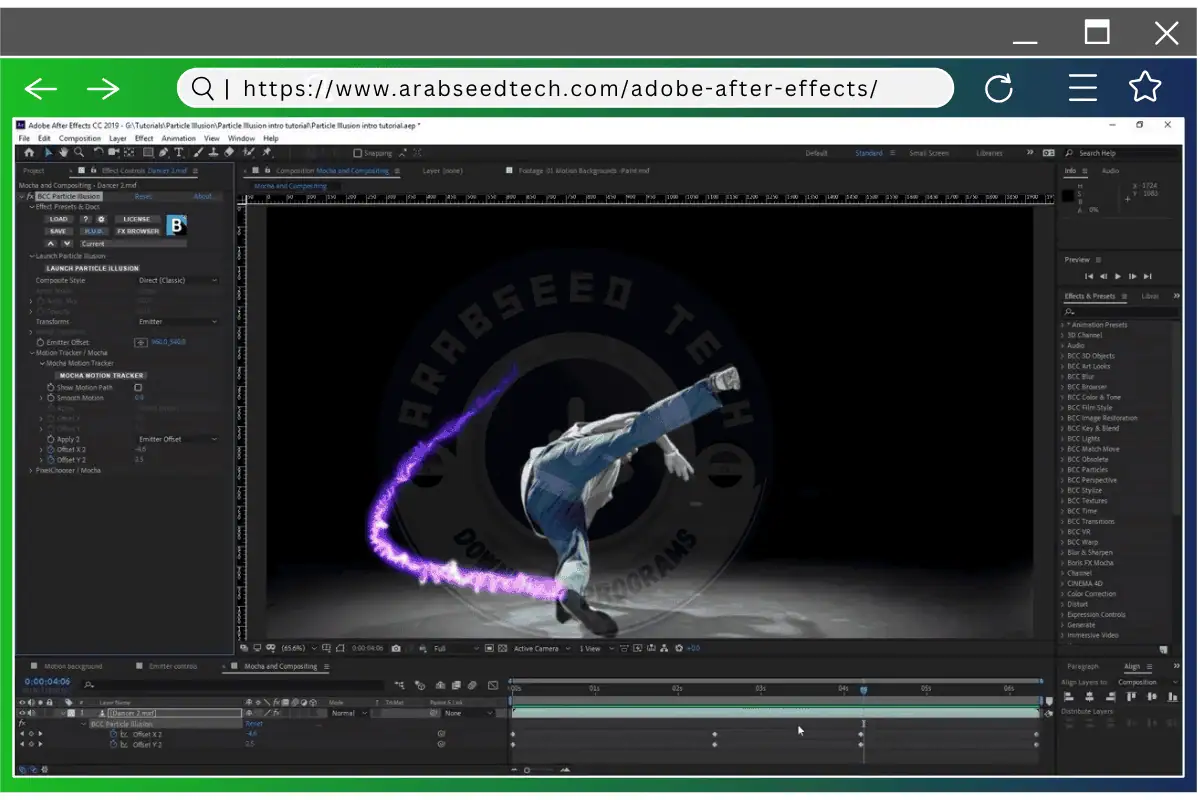The width and height of the screenshot is (1200, 800).
Task: Select the Brush tool
Action: tap(197, 152)
